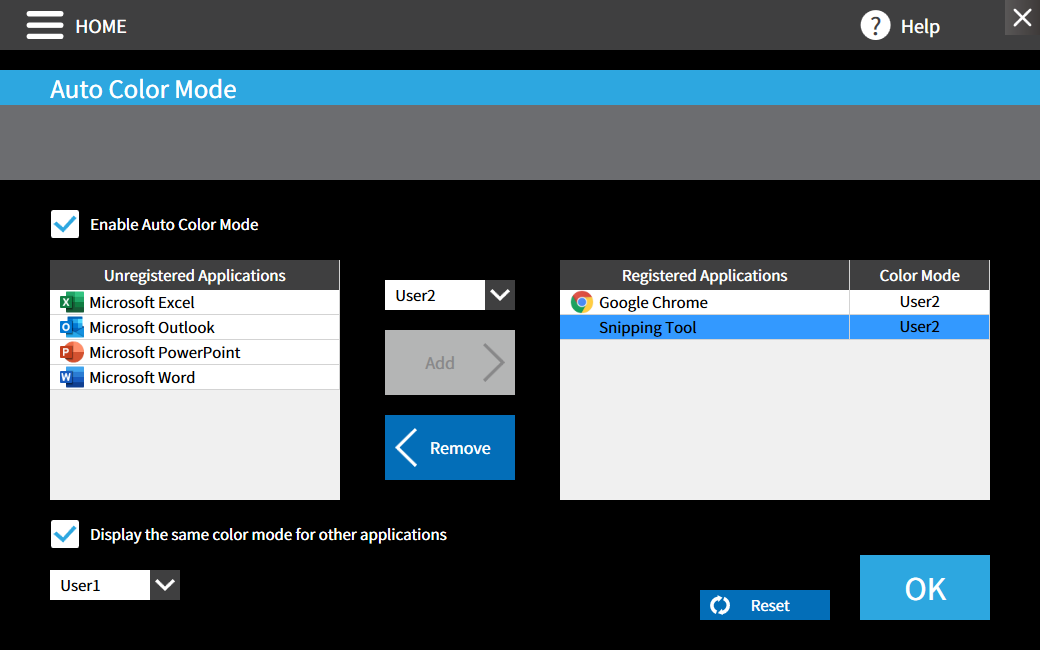Click the Reset button label

tap(770, 606)
